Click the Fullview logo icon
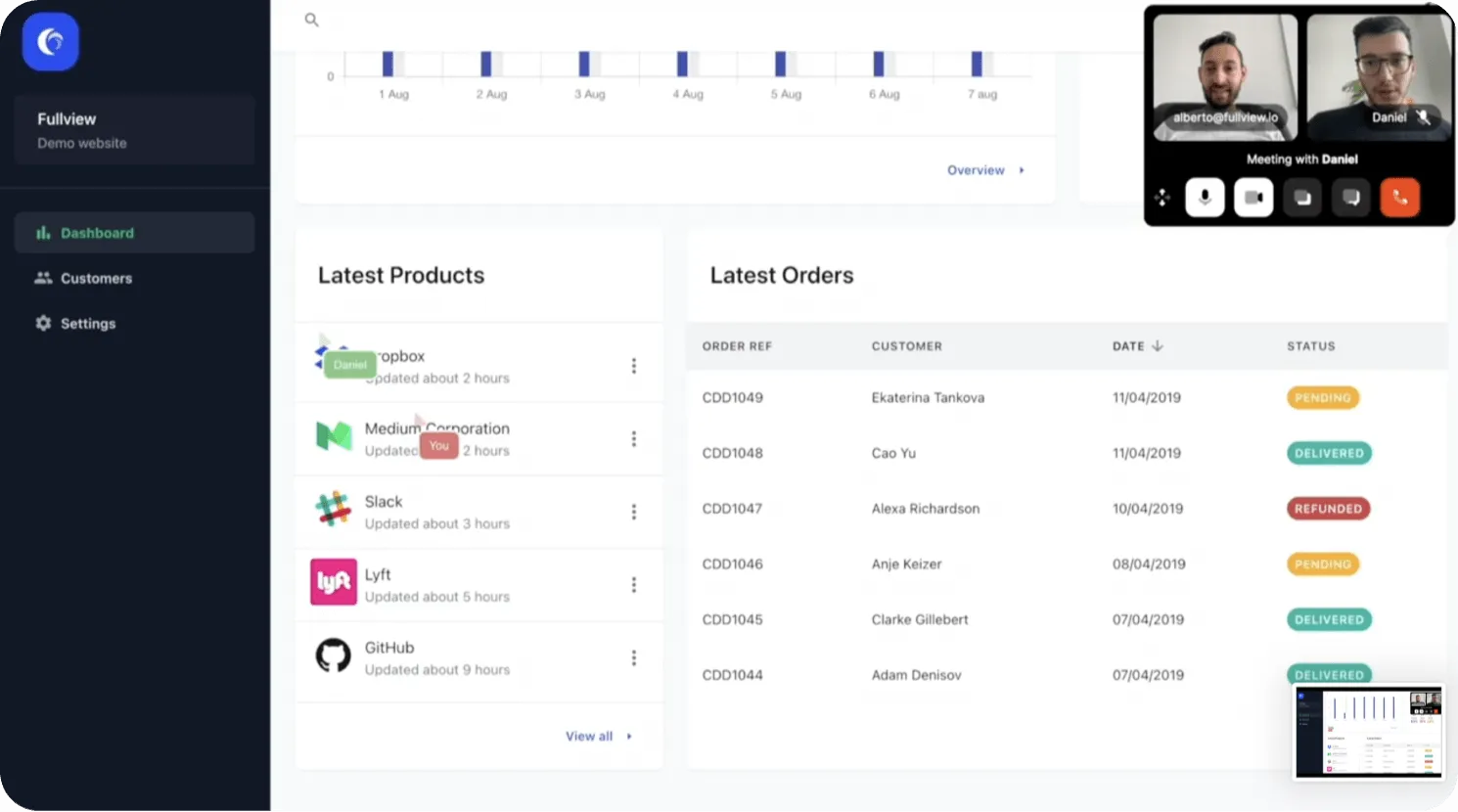 (50, 41)
